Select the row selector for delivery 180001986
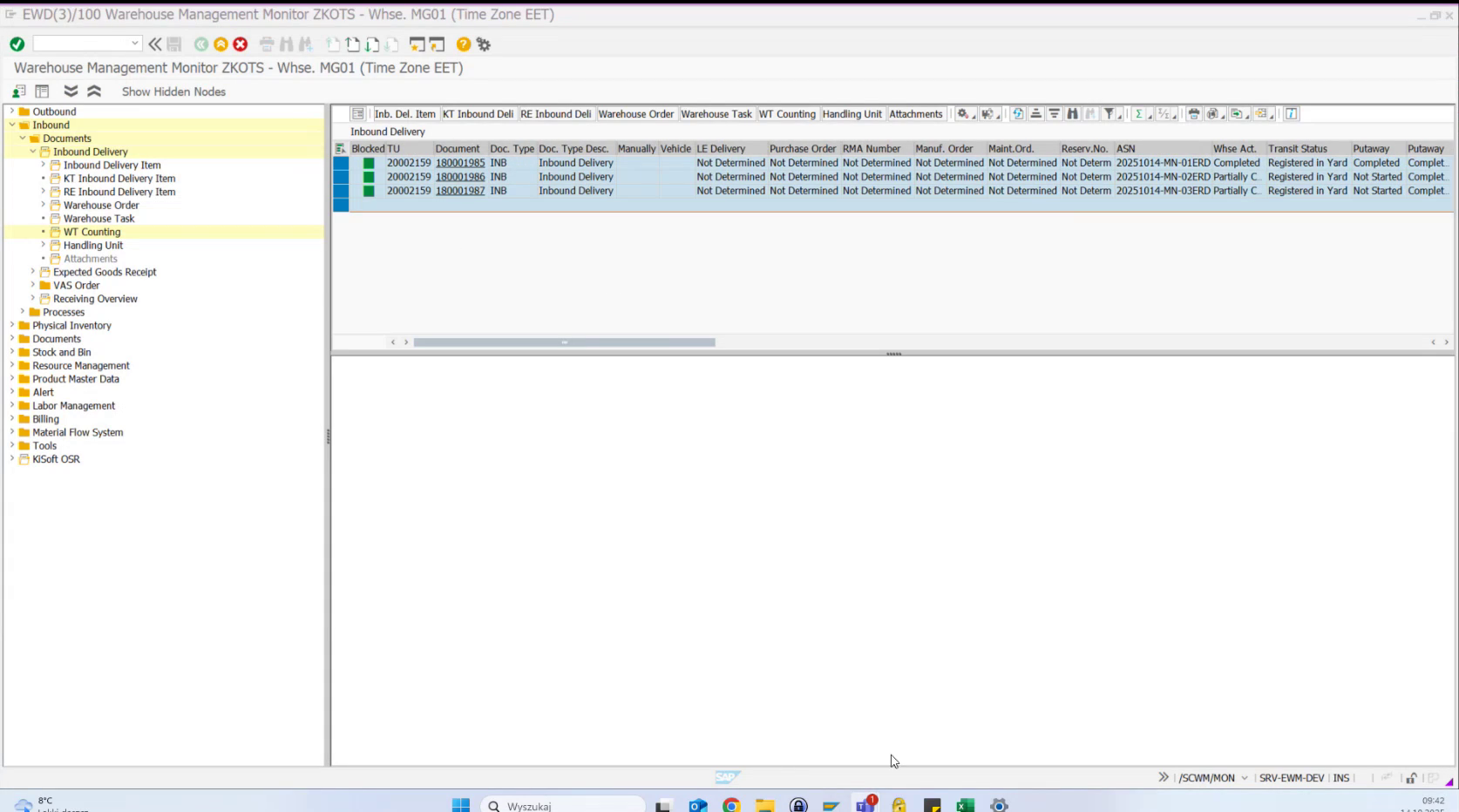The image size is (1459, 812). [x=341, y=176]
